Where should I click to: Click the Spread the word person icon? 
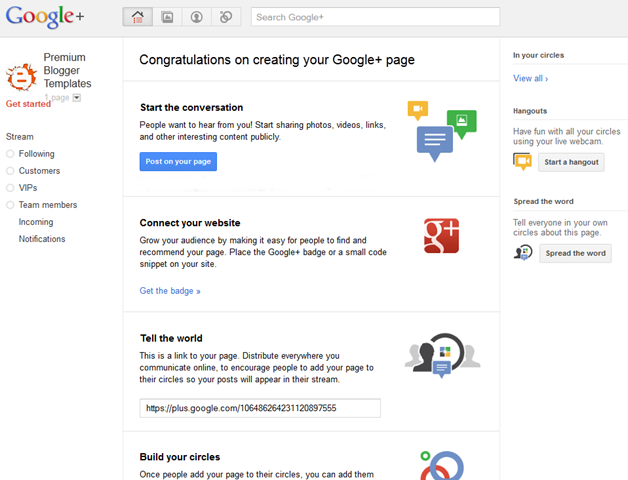tap(523, 252)
